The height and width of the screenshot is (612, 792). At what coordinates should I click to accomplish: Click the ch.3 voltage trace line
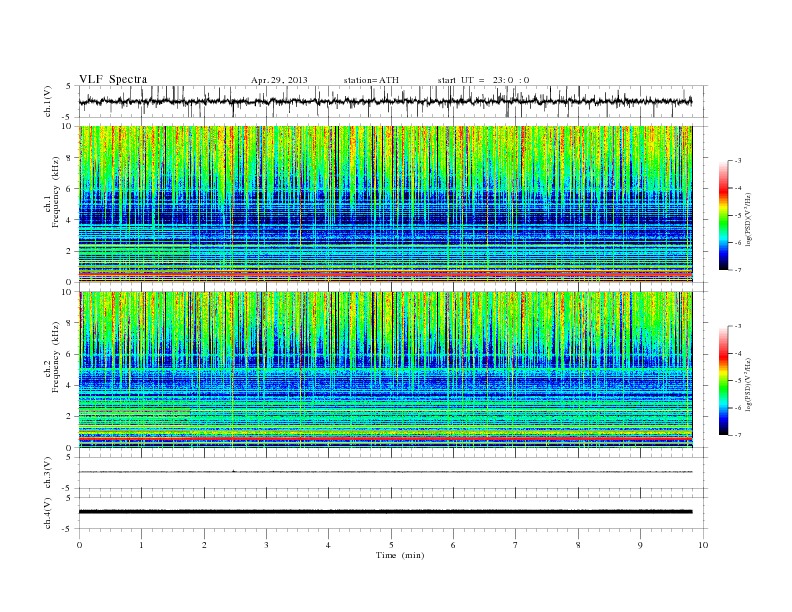point(385,472)
